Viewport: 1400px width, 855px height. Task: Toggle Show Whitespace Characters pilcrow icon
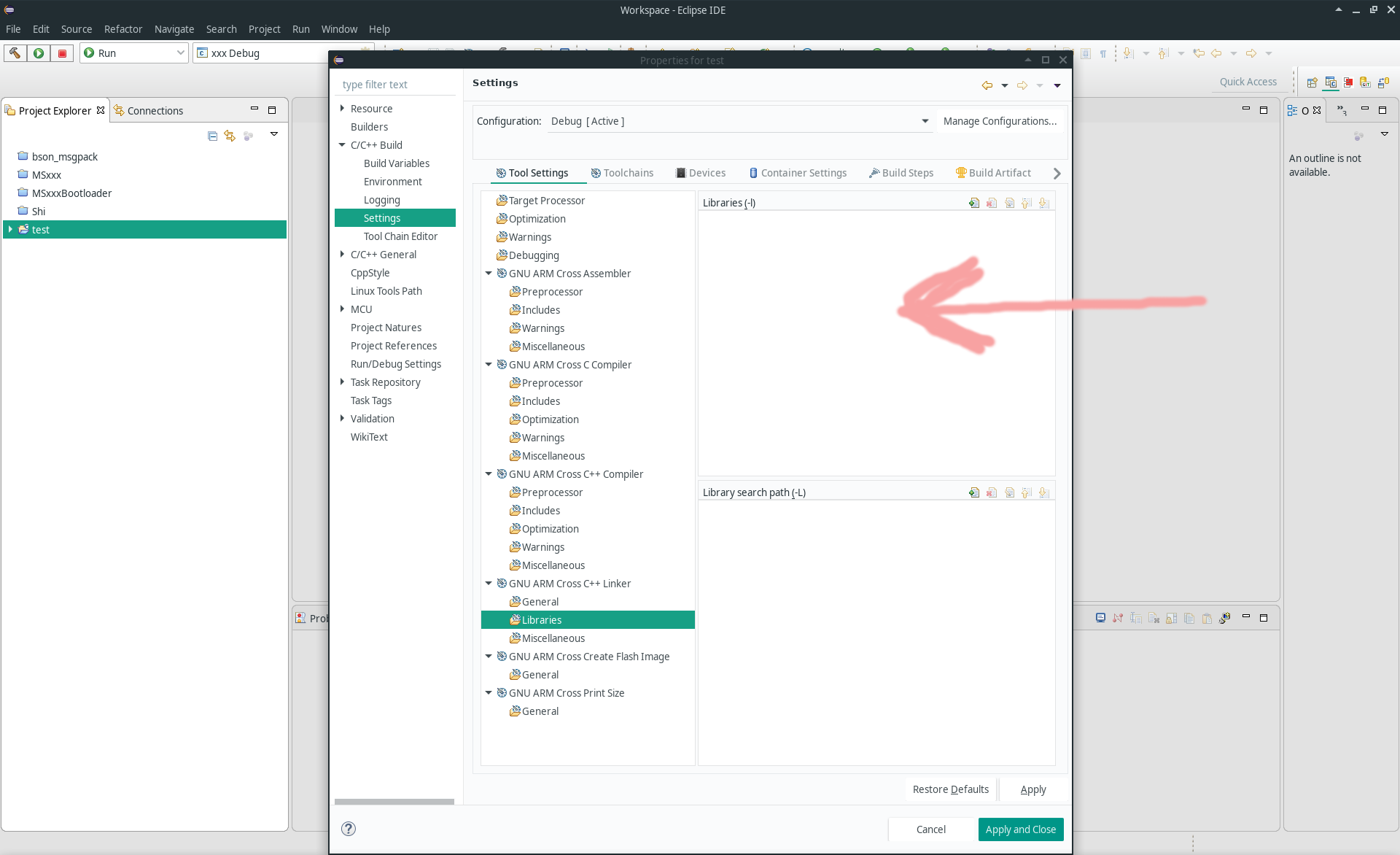click(x=1103, y=53)
